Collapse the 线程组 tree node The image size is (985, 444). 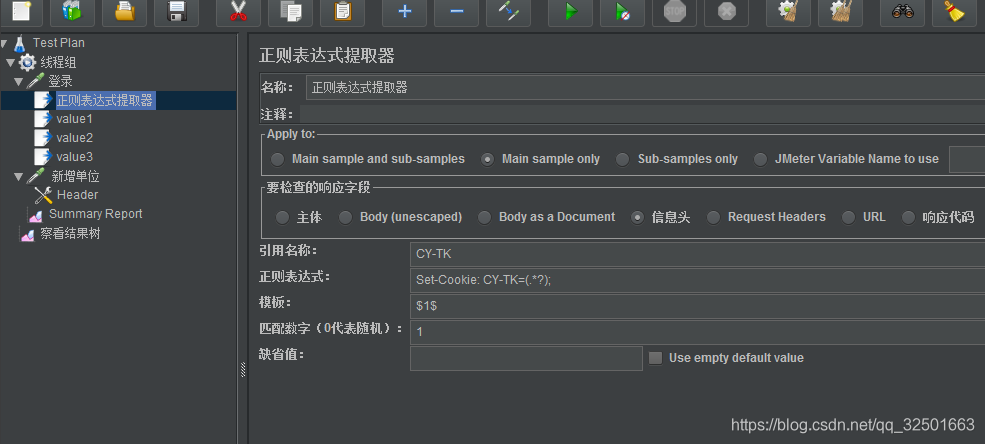pos(10,63)
